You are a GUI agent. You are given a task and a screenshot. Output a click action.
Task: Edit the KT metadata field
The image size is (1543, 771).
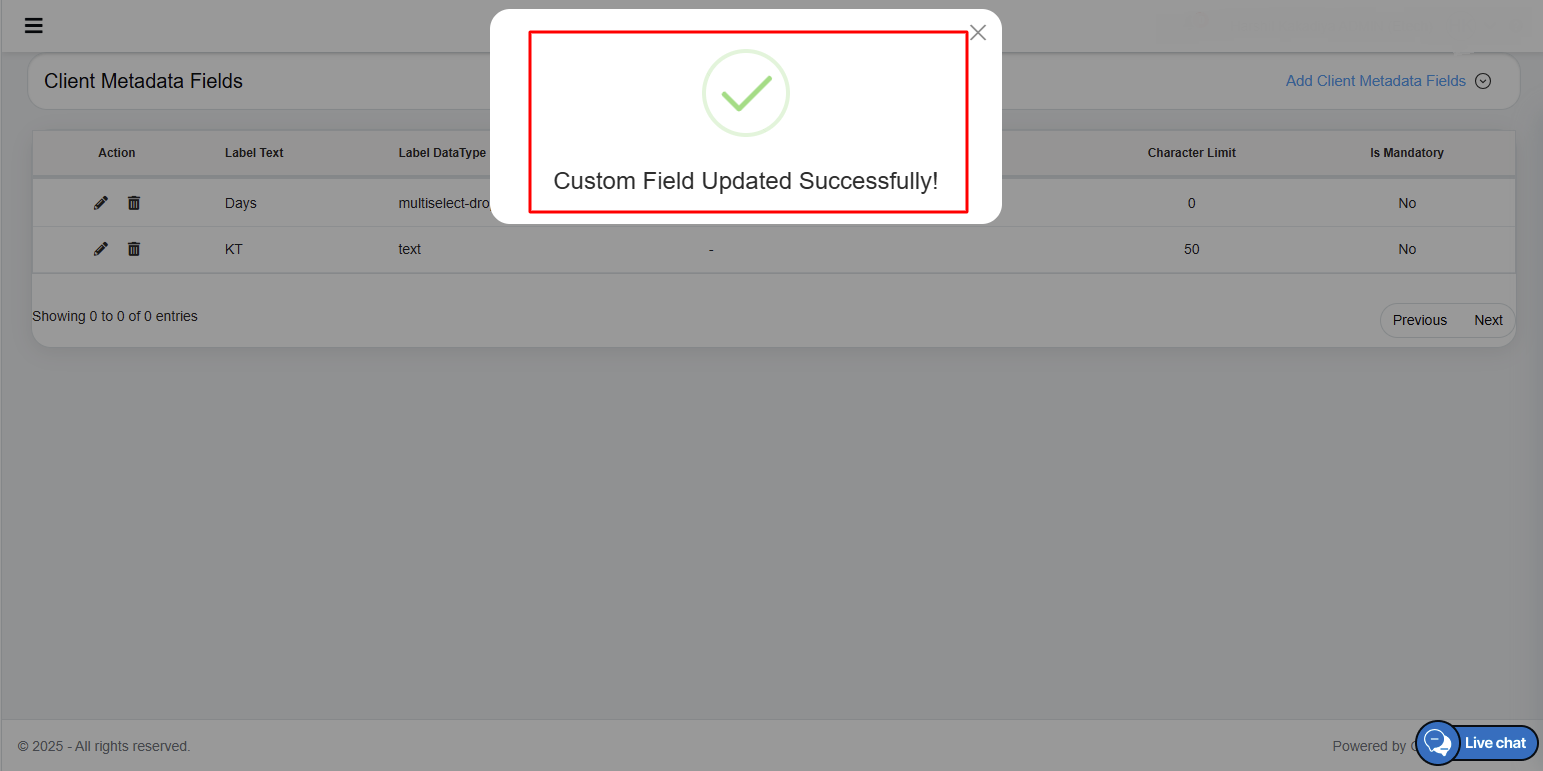(101, 249)
